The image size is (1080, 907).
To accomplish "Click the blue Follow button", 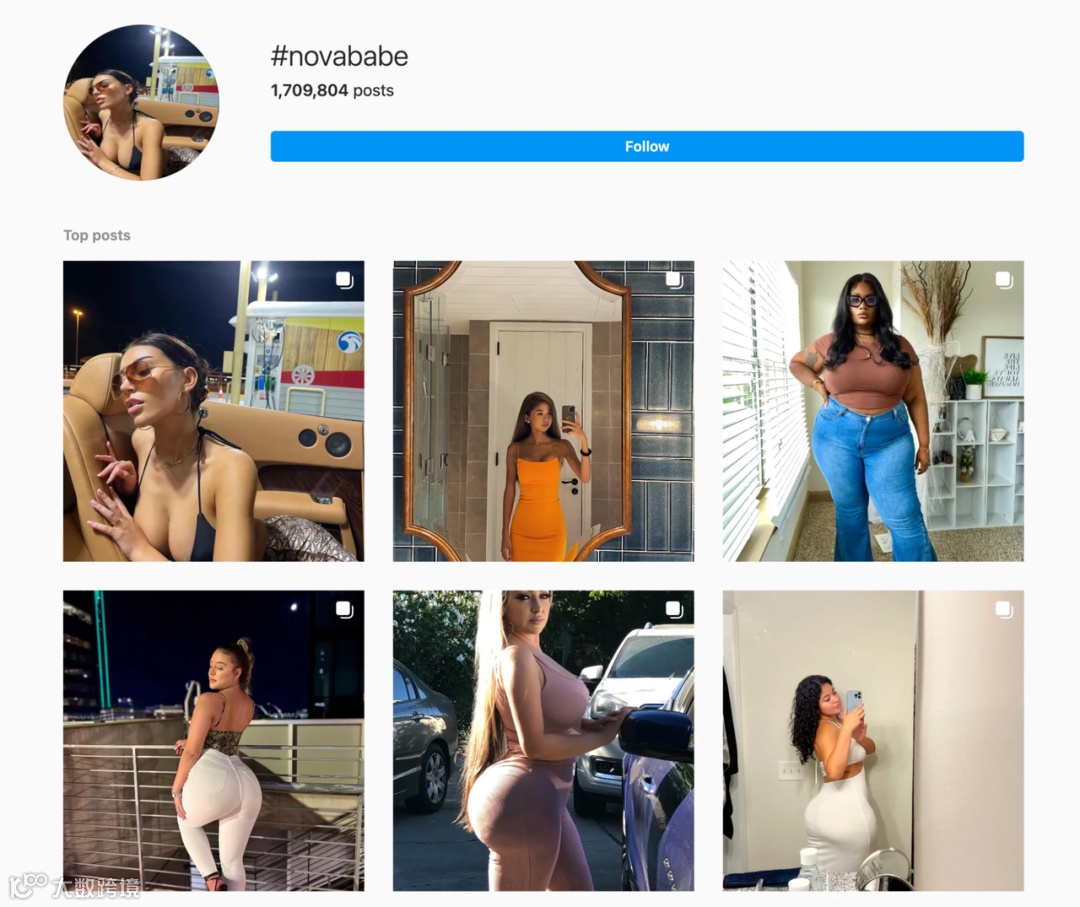I will coord(647,146).
